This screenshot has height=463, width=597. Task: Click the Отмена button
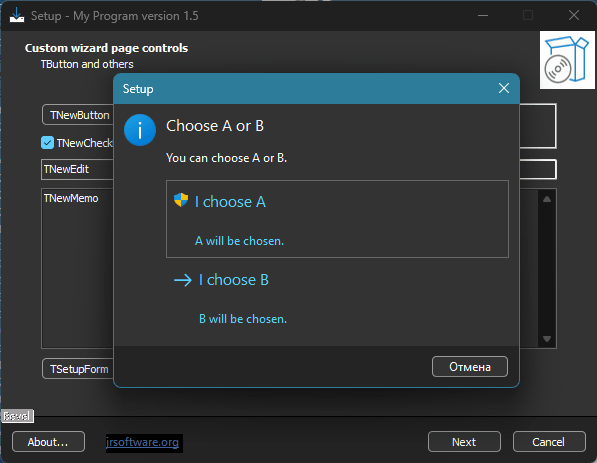click(x=469, y=367)
